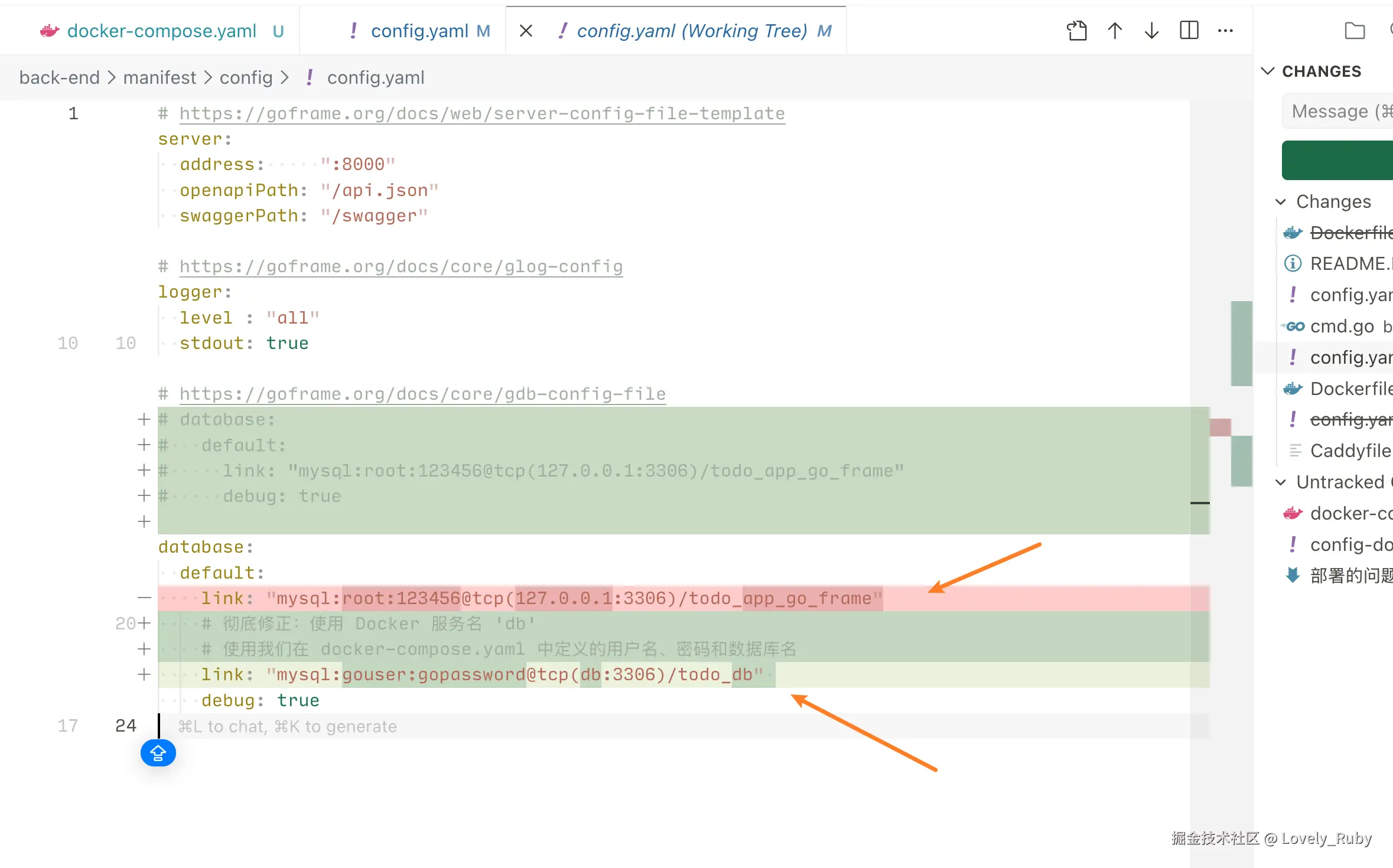Open the goframe glog-config documentation link
Viewport: 1393px width, 868px height.
coord(401,267)
